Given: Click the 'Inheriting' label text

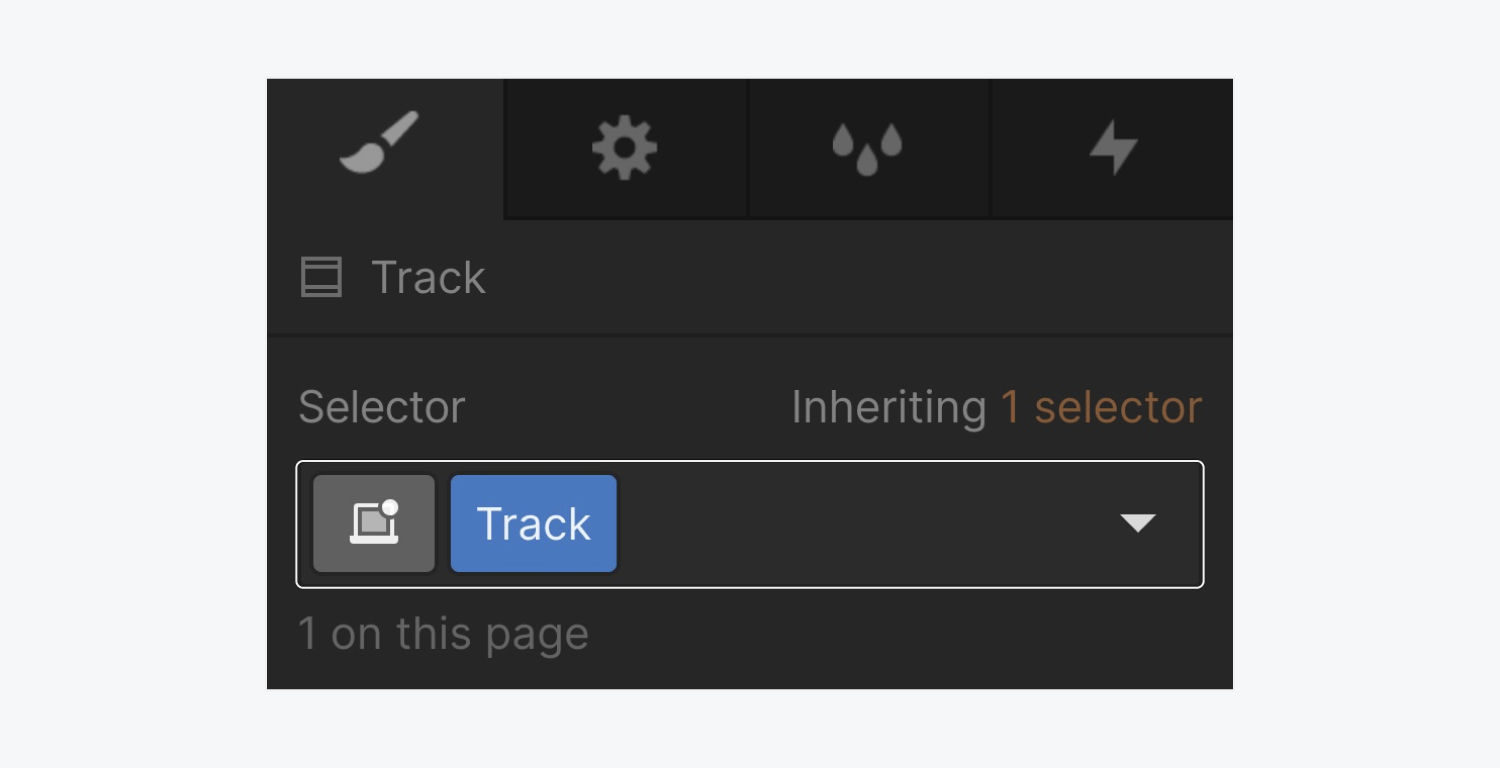Looking at the screenshot, I should point(889,407).
